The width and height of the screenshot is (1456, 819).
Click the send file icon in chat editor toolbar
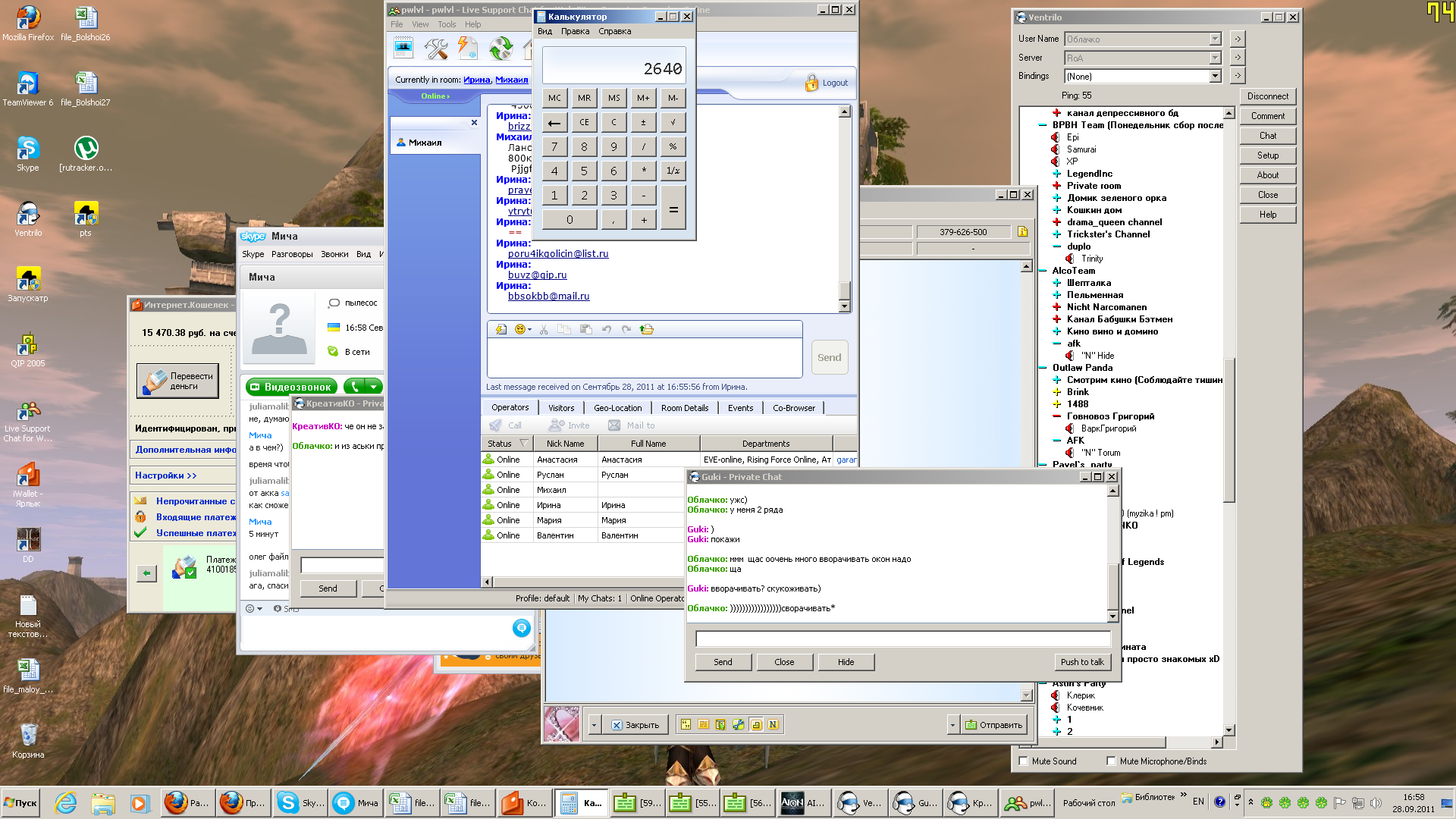point(646,329)
